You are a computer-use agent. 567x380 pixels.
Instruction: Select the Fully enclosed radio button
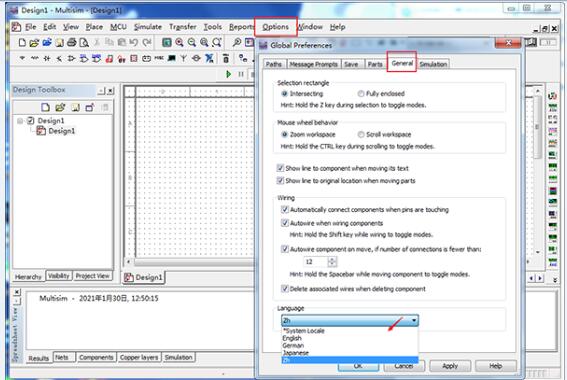[361, 94]
